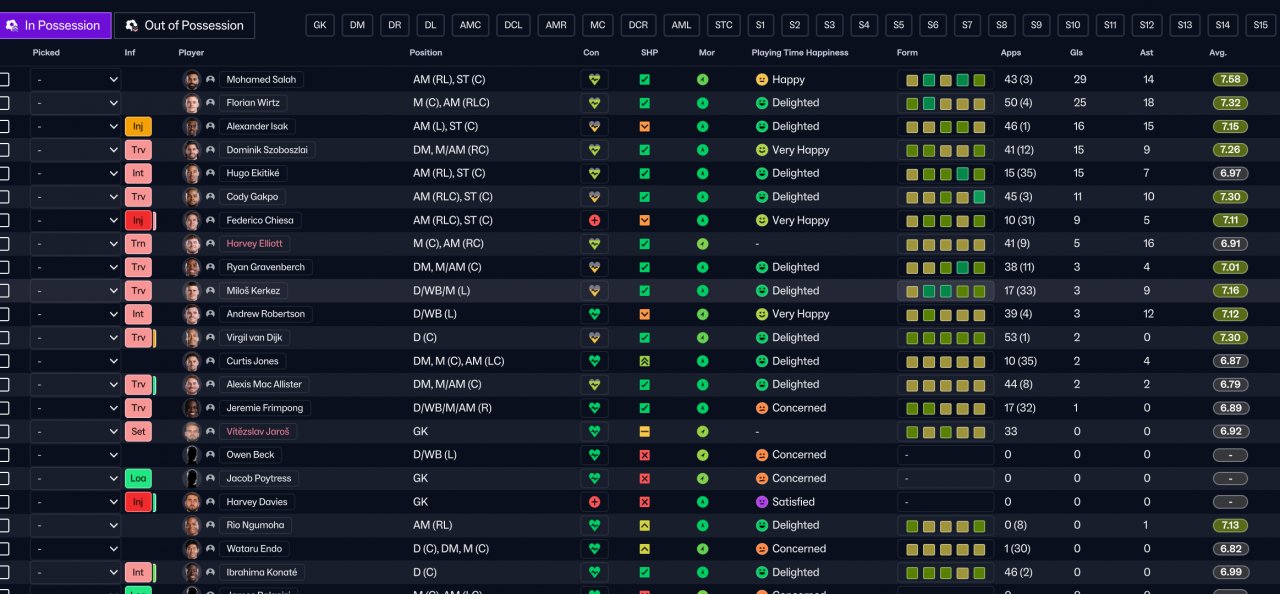
Task: Open Harvey Elliott's player name link
Action: (254, 243)
